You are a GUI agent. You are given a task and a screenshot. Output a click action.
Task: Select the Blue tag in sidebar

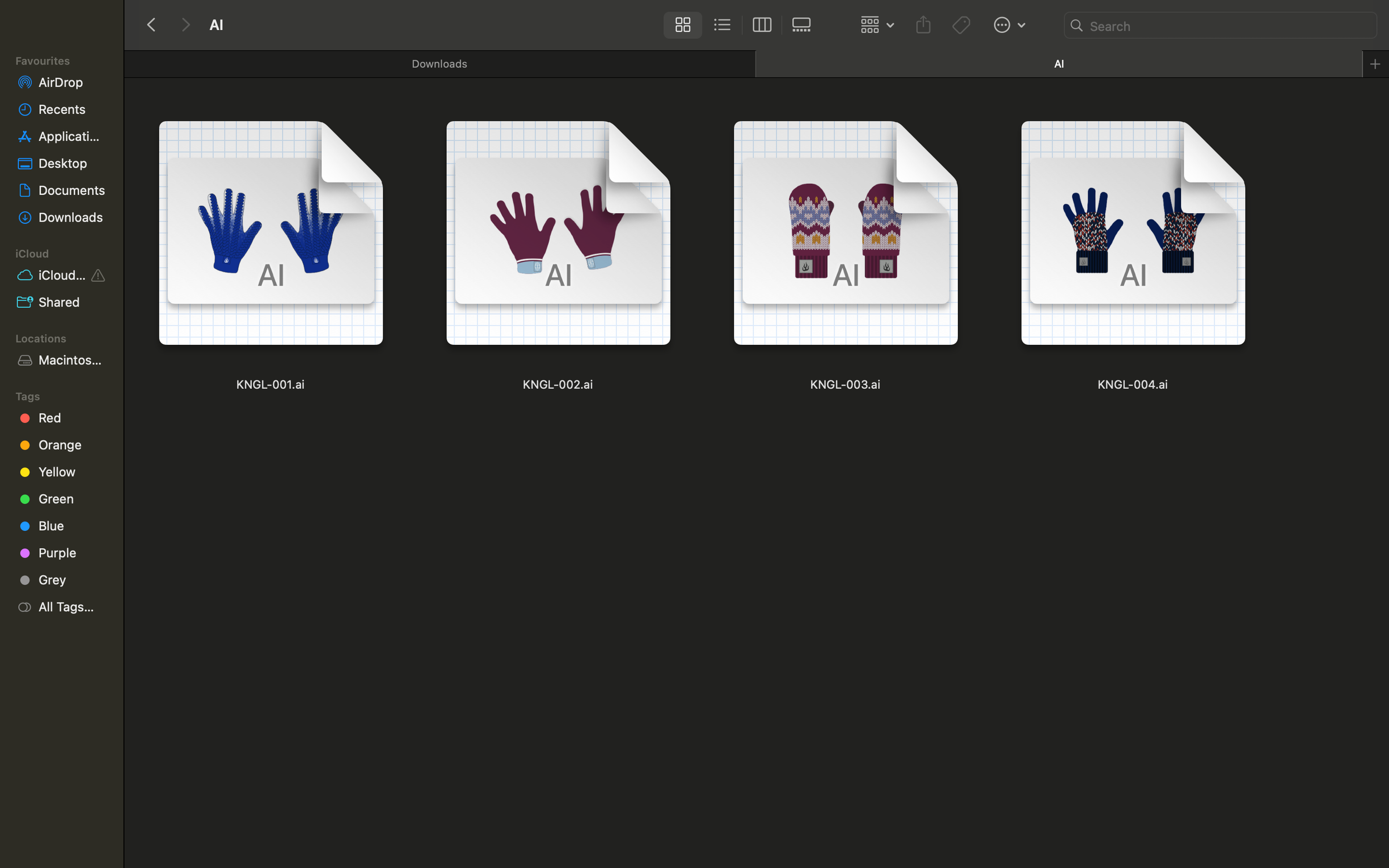[x=51, y=526]
